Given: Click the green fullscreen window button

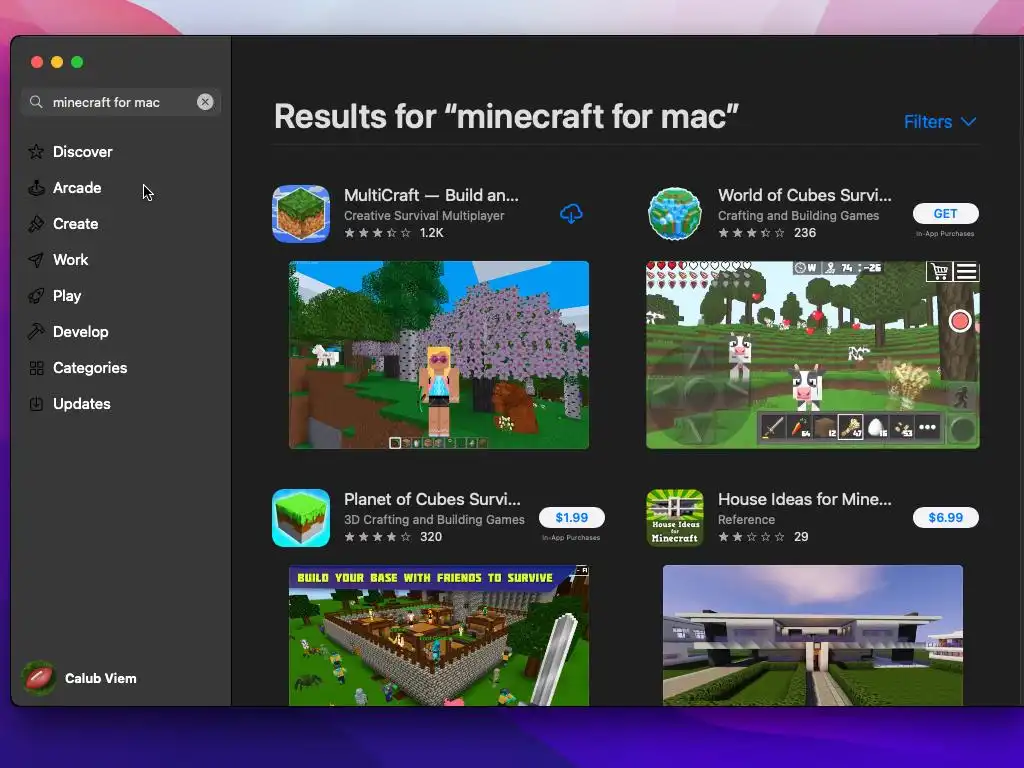Looking at the screenshot, I should click(x=77, y=62).
